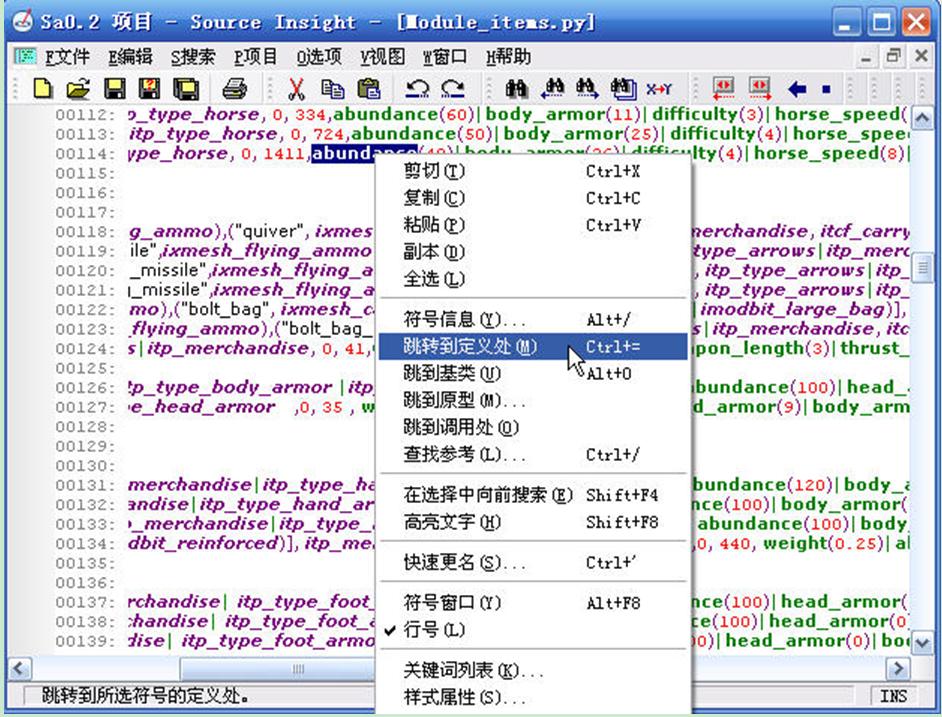The width and height of the screenshot is (942, 717).
Task: Click the Cut scissors icon
Action: (296, 88)
